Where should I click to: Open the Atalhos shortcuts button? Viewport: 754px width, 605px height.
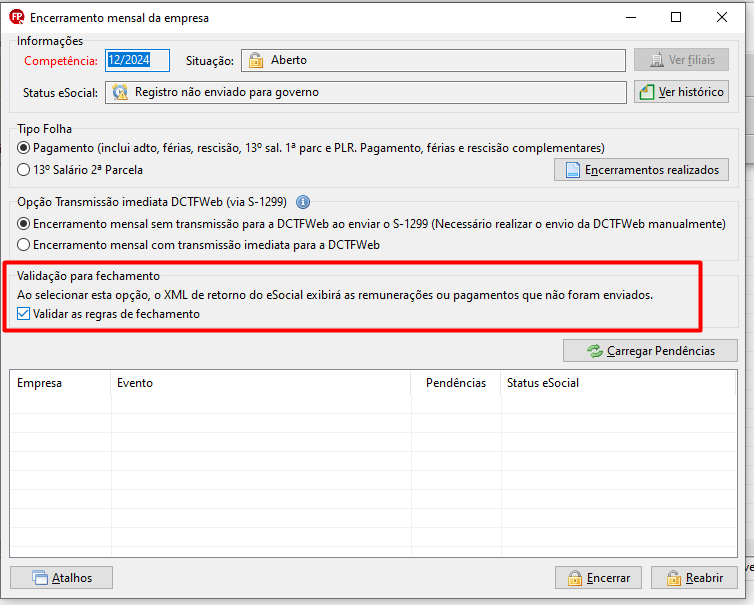pyautogui.click(x=62, y=578)
